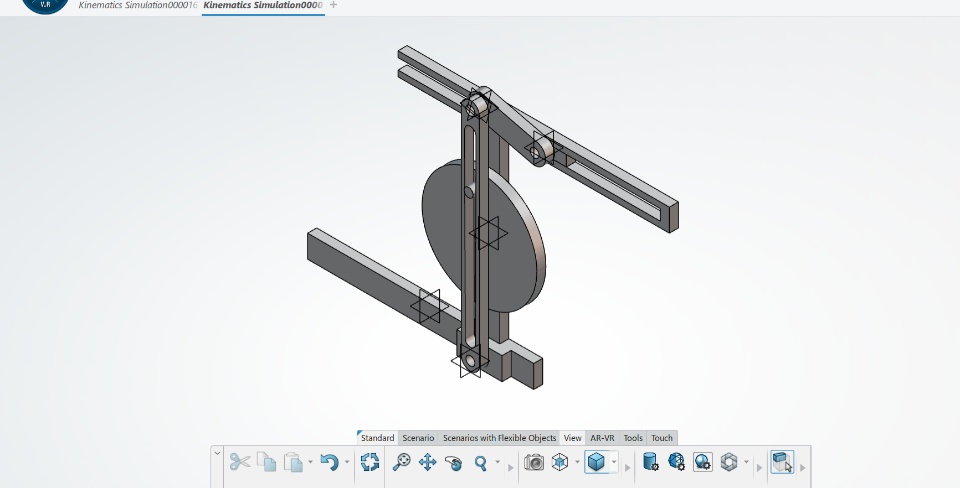Viewport: 960px width, 488px height.
Task: Click the joint marker at disc center
Action: [488, 233]
